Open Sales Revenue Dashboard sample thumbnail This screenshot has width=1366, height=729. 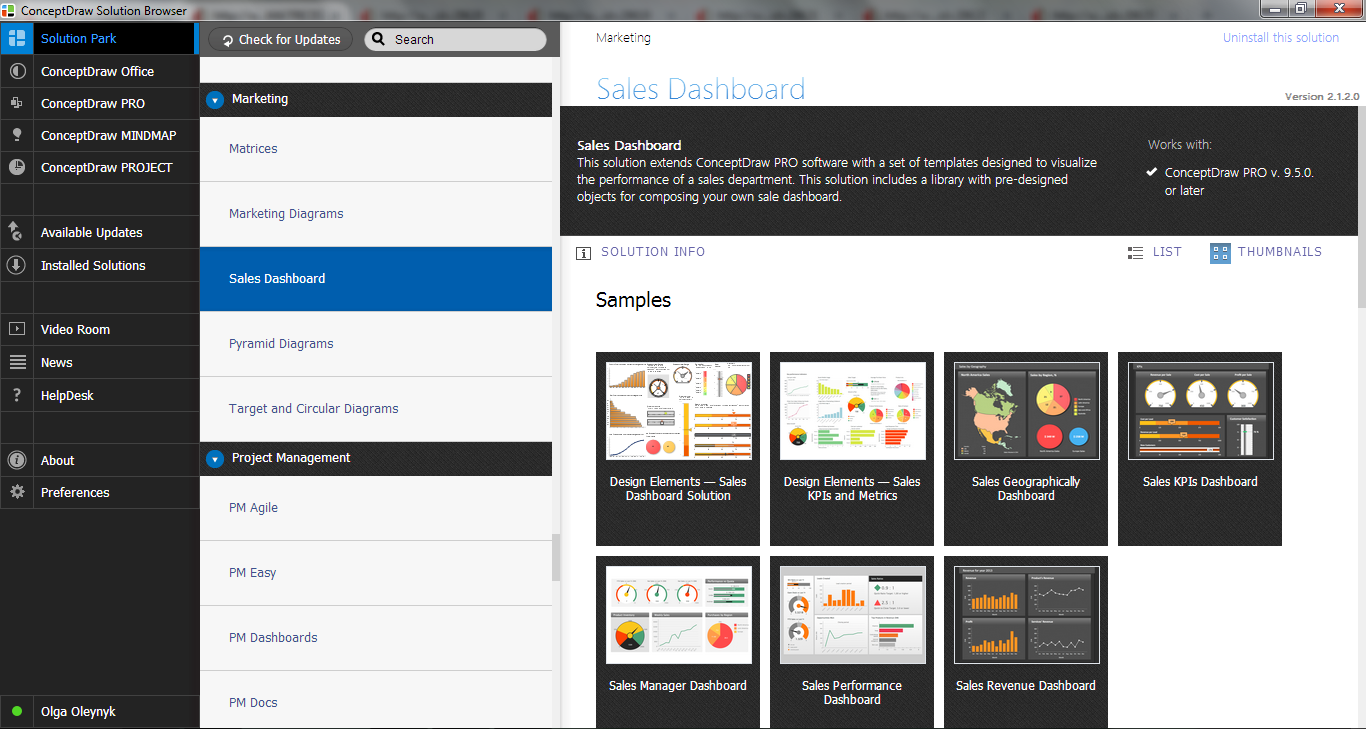click(1026, 642)
